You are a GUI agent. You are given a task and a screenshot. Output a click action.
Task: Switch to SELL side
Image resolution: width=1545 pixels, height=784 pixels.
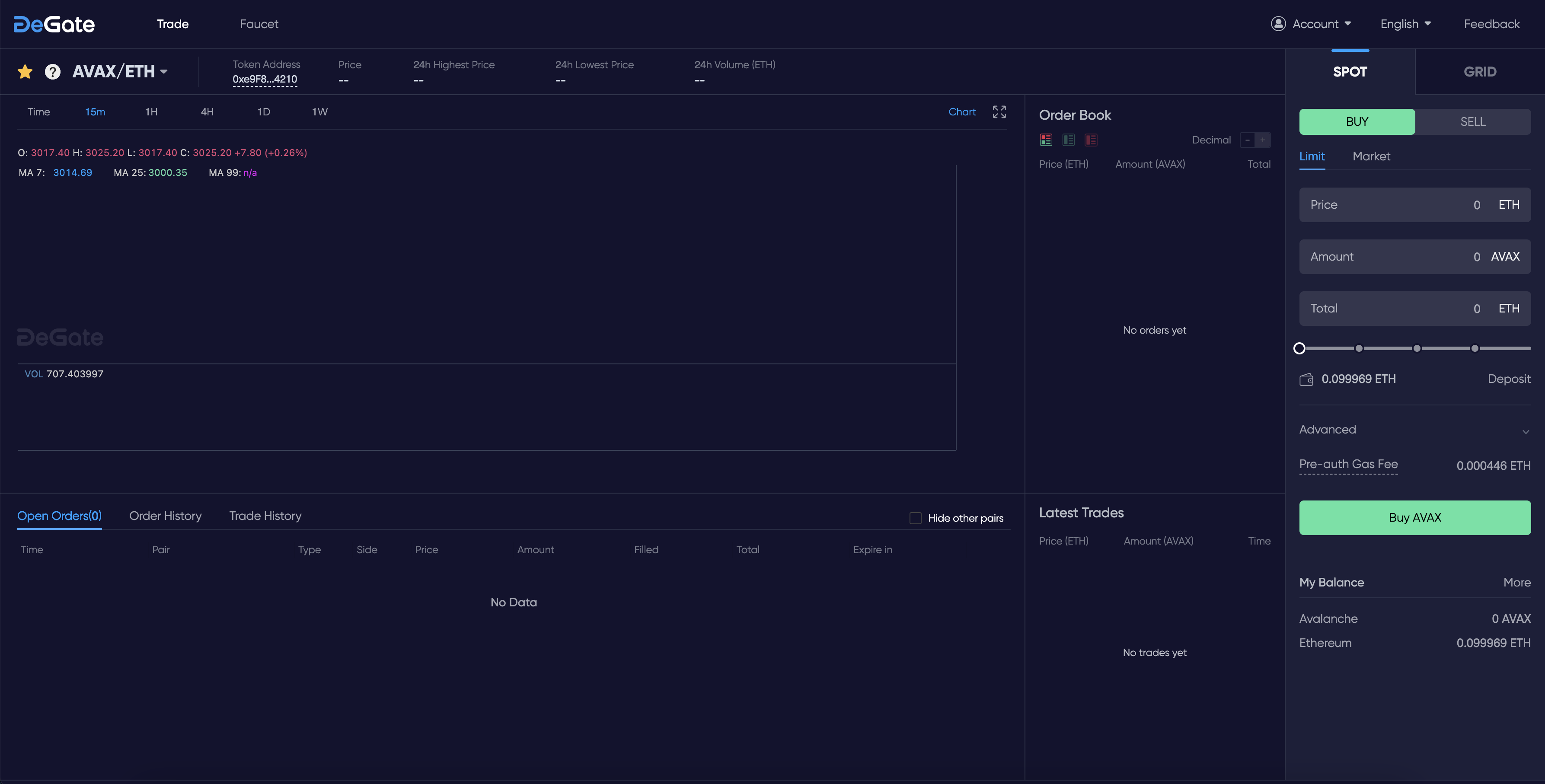click(x=1472, y=122)
